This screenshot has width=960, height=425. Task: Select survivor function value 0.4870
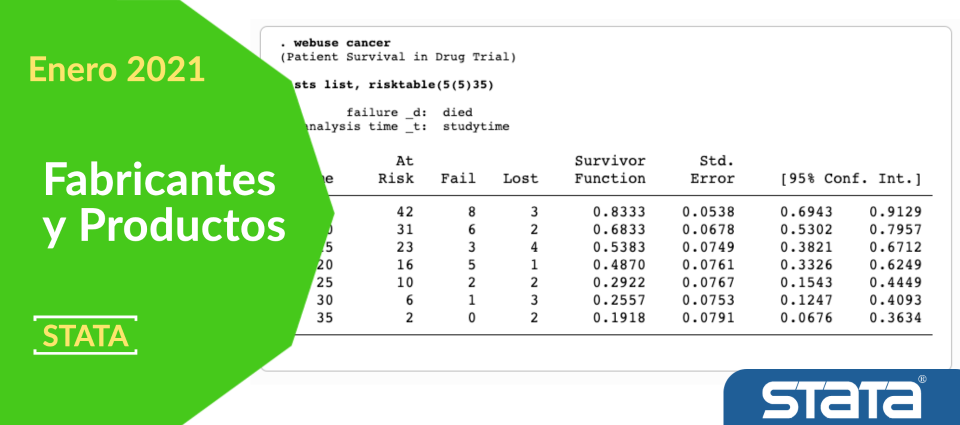(x=619, y=265)
